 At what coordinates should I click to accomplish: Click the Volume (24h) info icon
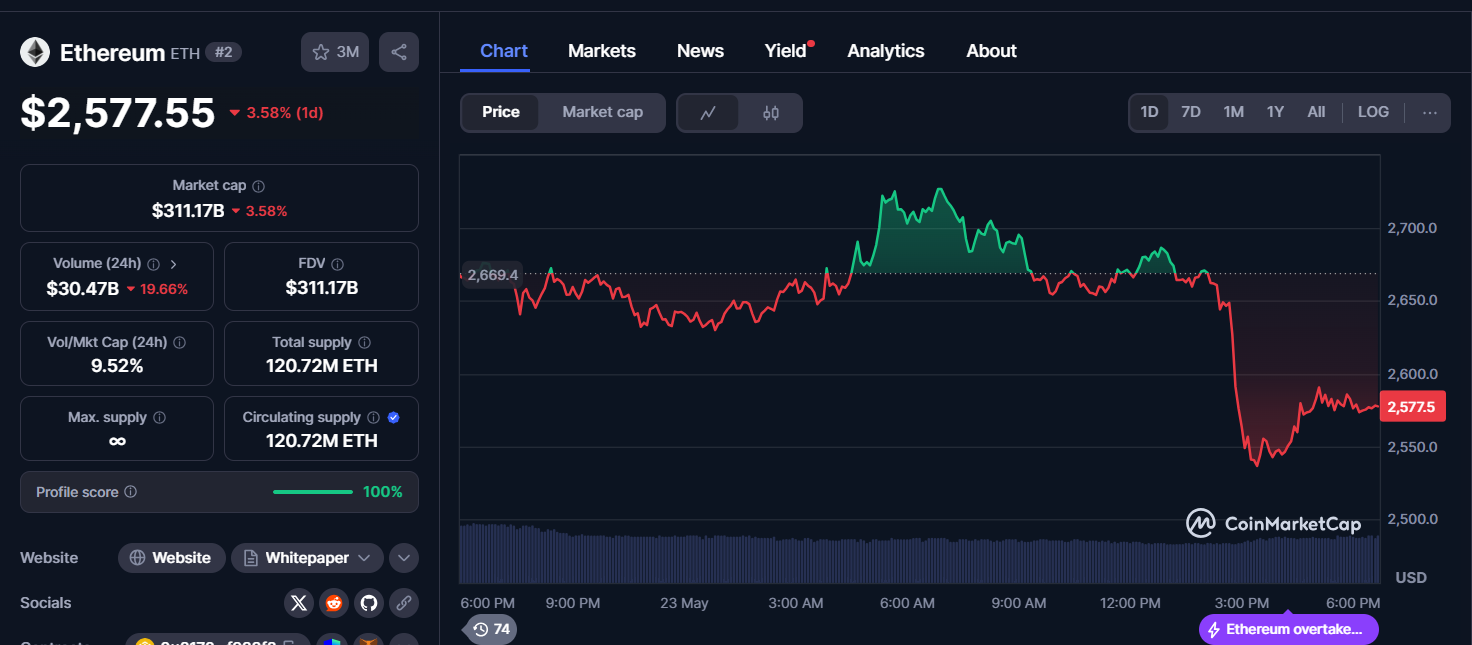tap(153, 264)
